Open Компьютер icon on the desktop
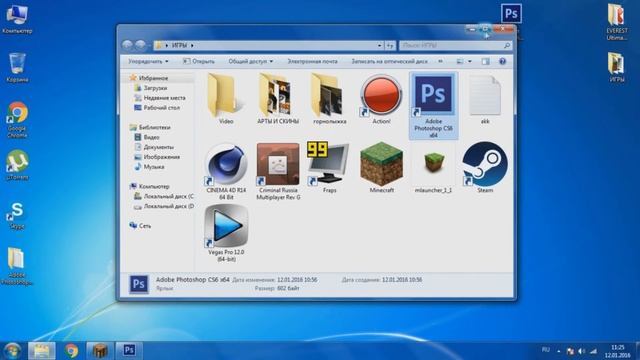640x360 pixels. pos(17,18)
